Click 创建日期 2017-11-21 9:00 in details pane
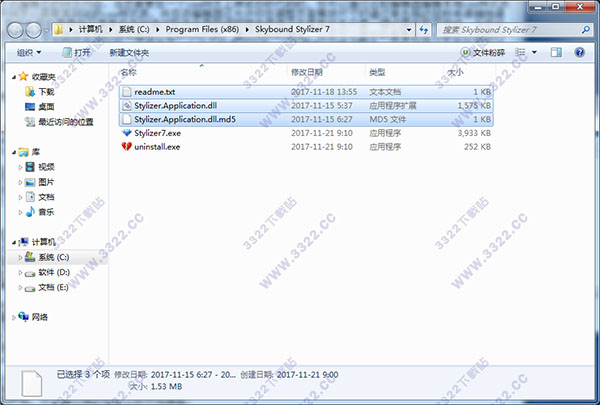600x405 pixels. [289, 375]
